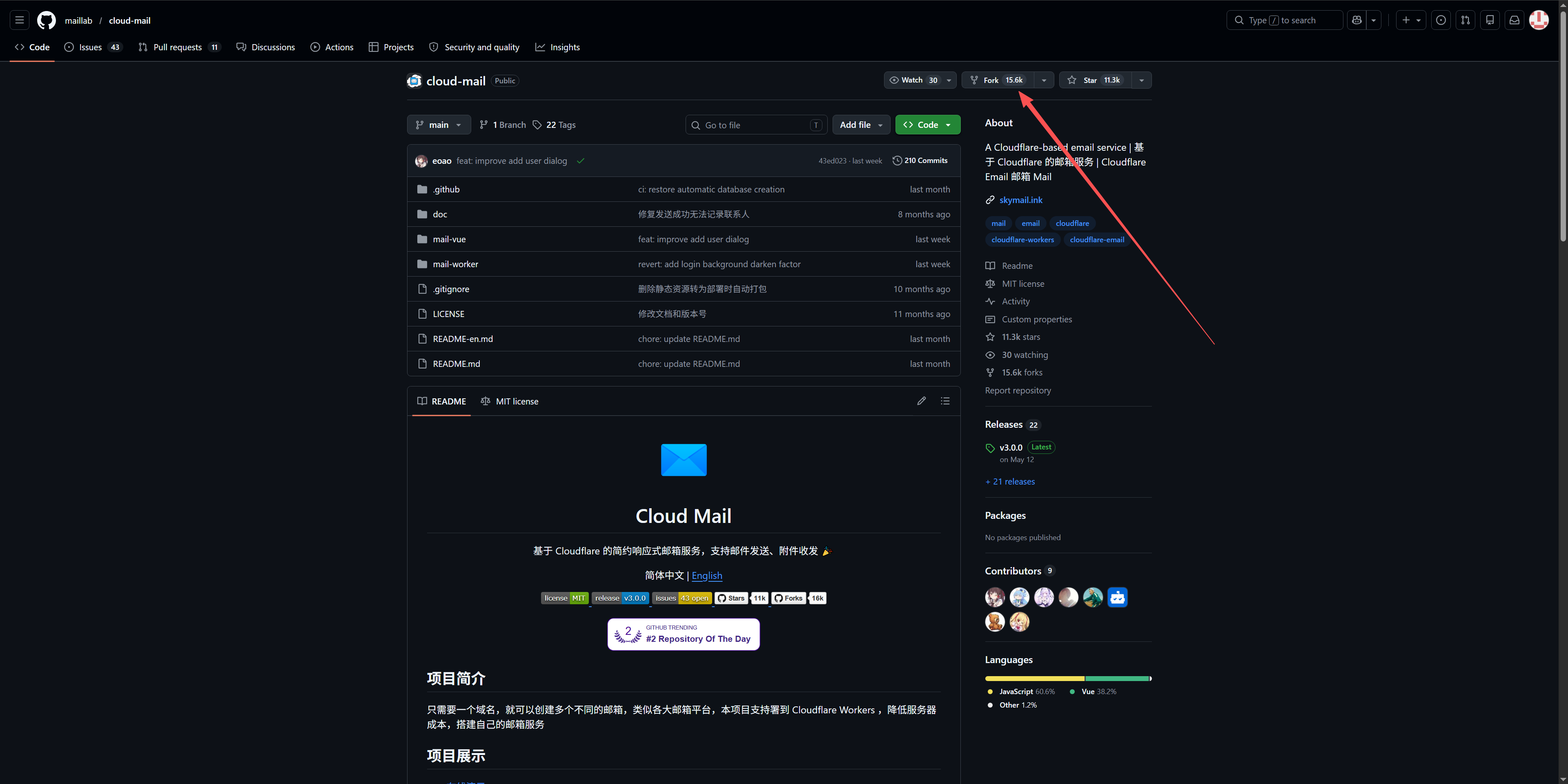1568x784 pixels.
Task: Click the maillab owner breadcrumb
Action: (78, 20)
